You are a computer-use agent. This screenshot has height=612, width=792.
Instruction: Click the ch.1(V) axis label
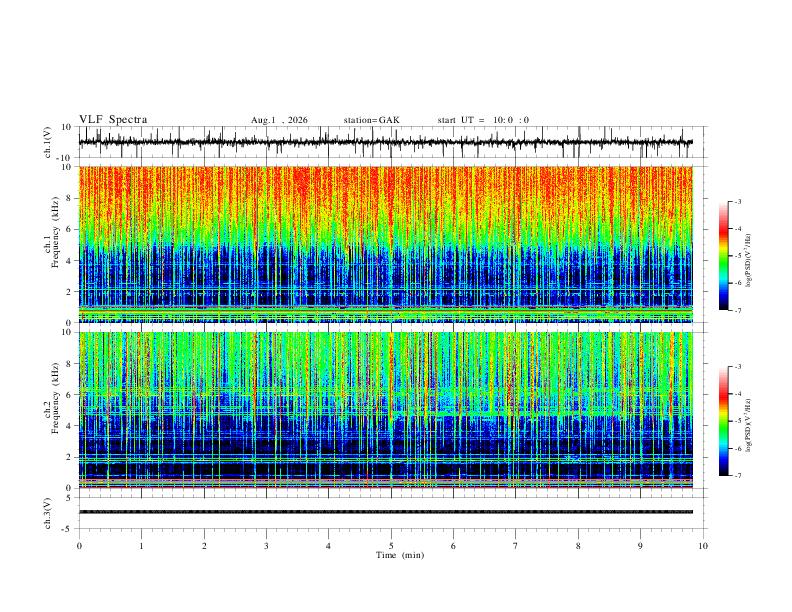tap(48, 142)
